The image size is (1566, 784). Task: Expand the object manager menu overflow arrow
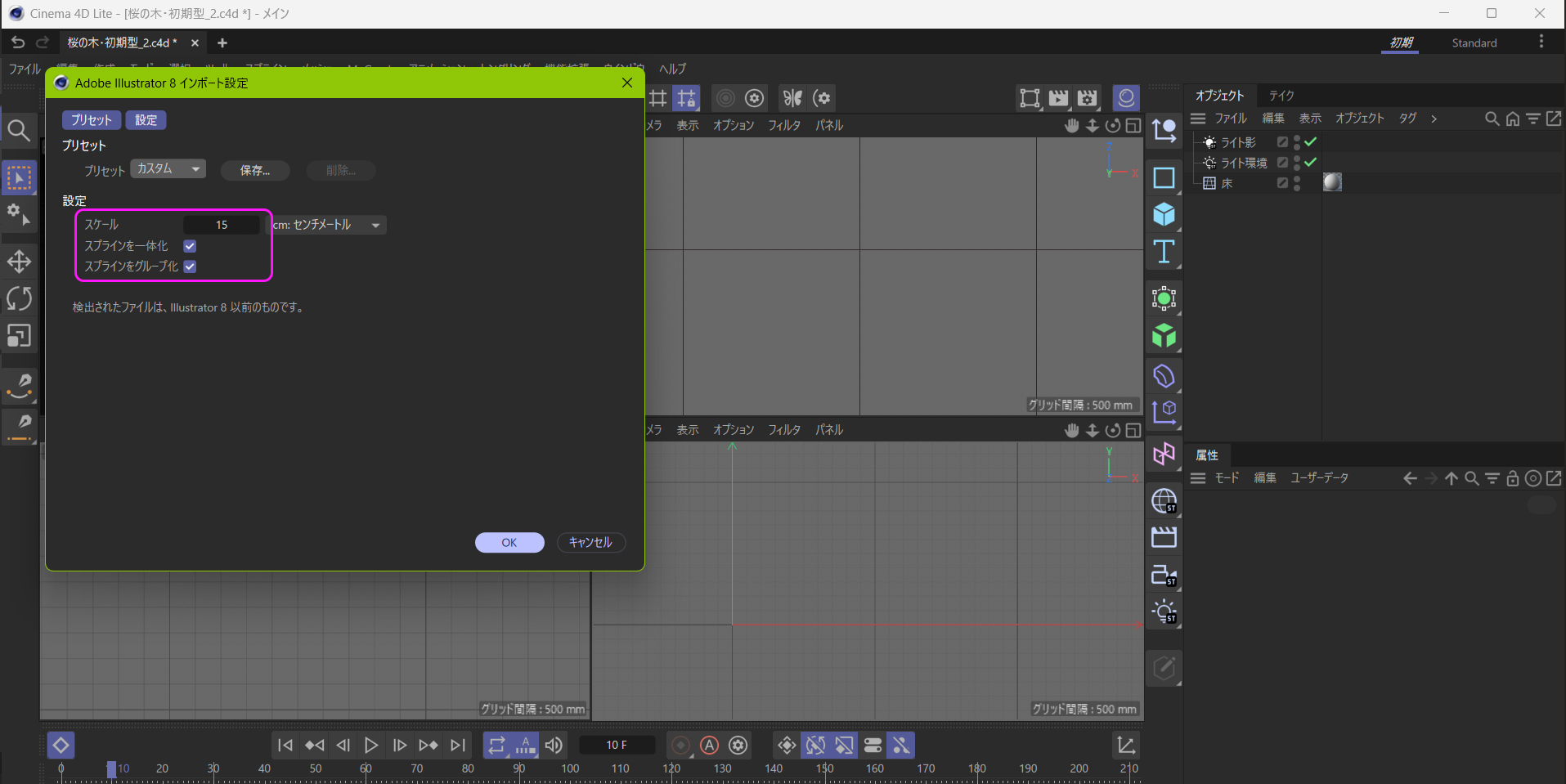[x=1434, y=119]
